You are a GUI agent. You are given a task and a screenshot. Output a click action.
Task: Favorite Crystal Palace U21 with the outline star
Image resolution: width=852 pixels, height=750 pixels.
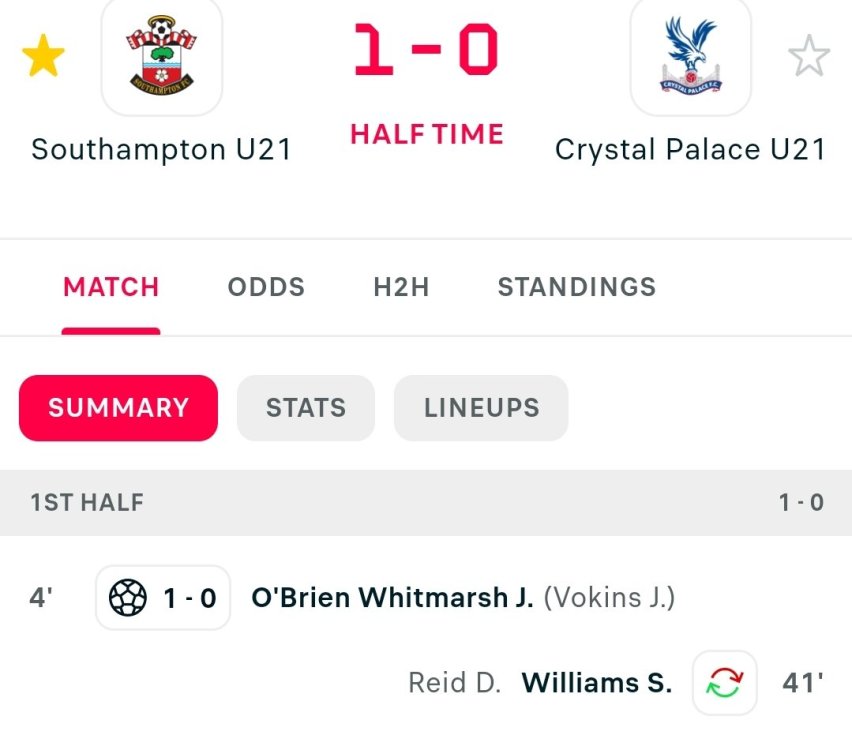pos(809,57)
